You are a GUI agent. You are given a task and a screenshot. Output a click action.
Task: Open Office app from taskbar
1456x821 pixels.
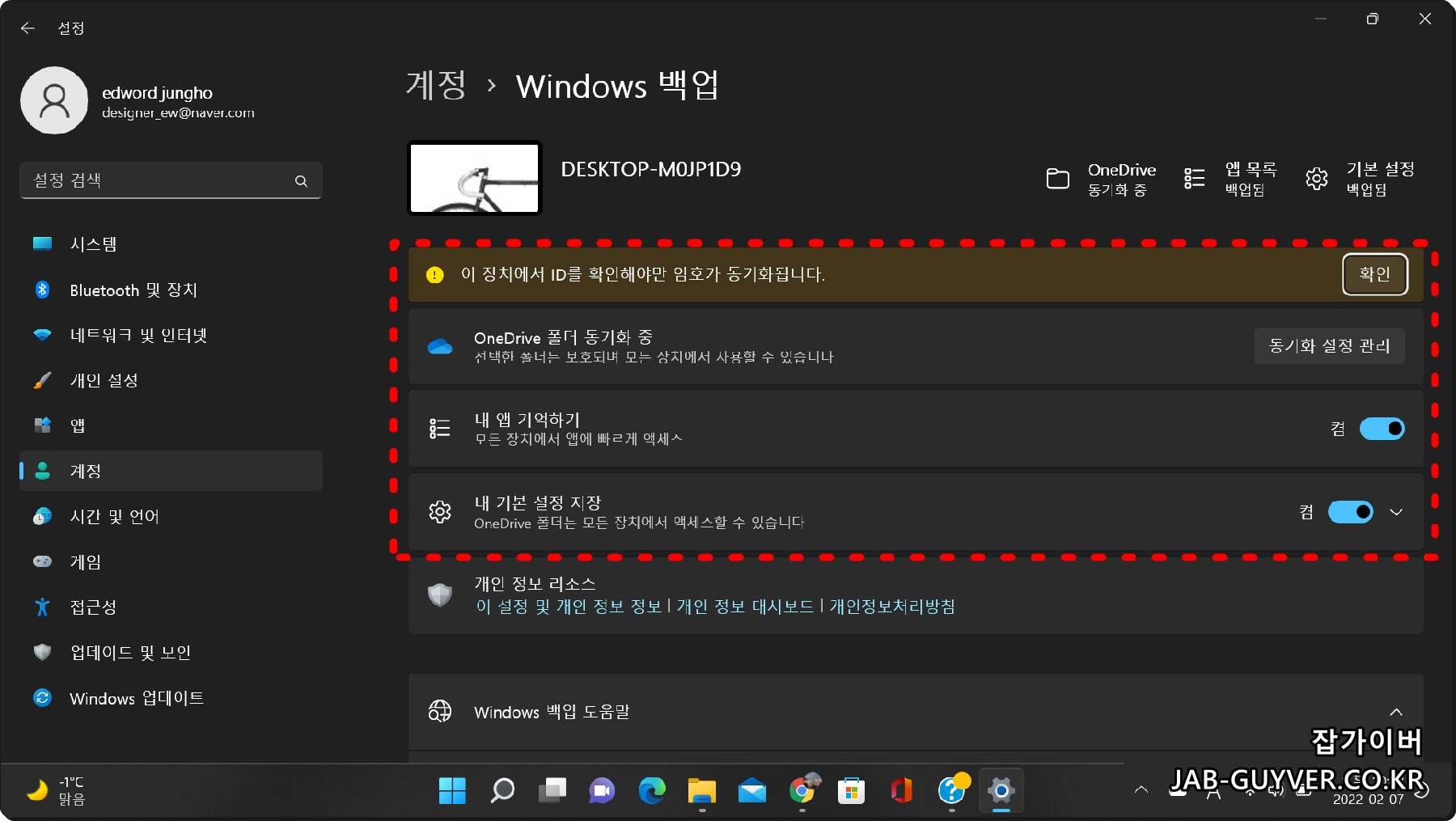point(902,790)
